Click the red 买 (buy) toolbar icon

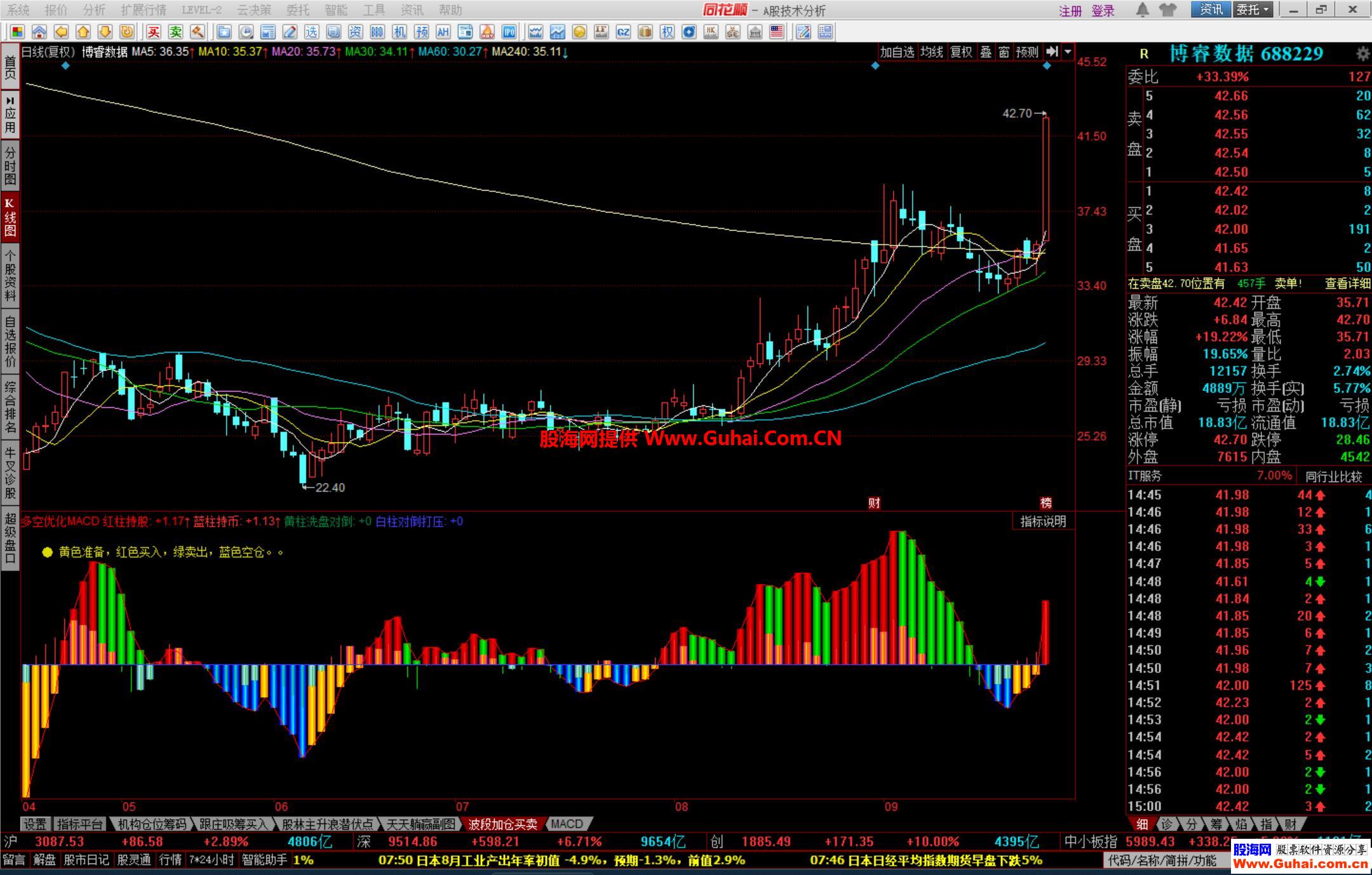(154, 32)
